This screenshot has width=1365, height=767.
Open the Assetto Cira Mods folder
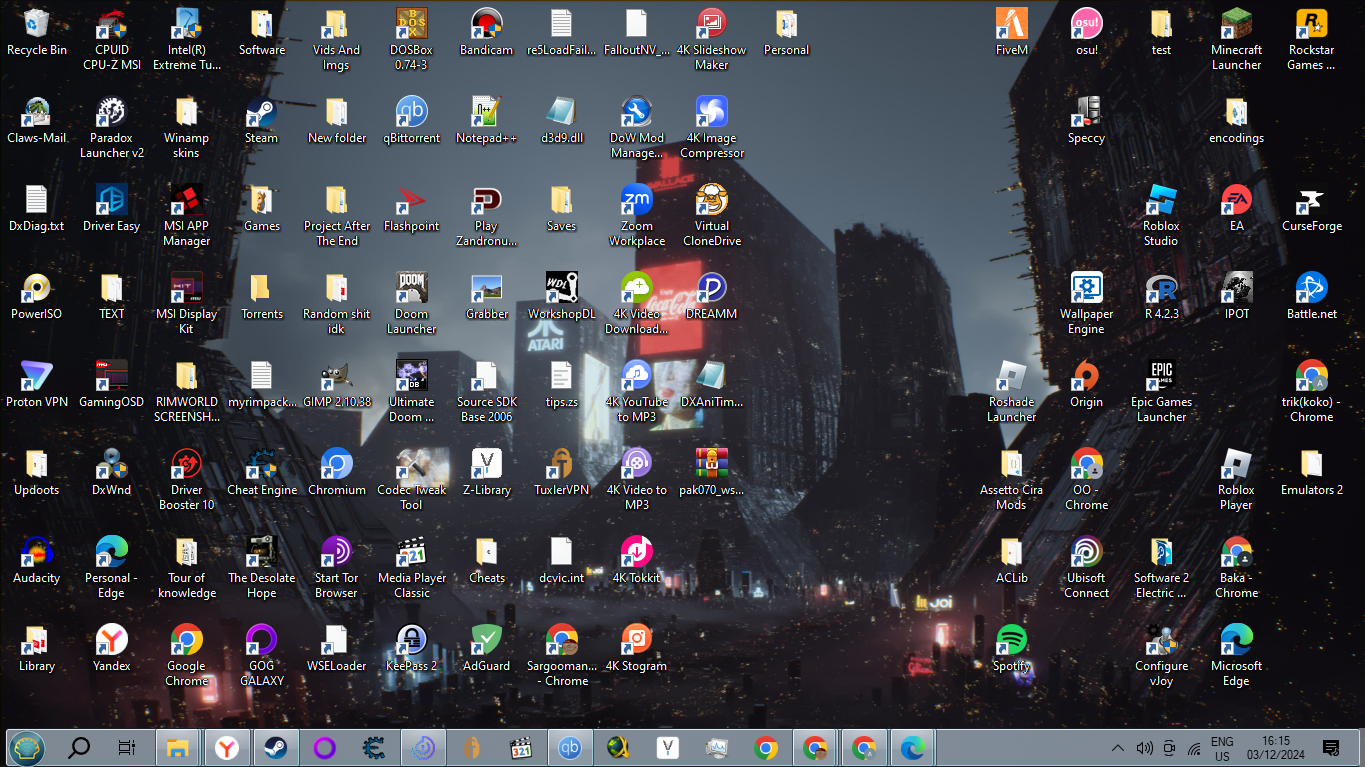click(1011, 480)
